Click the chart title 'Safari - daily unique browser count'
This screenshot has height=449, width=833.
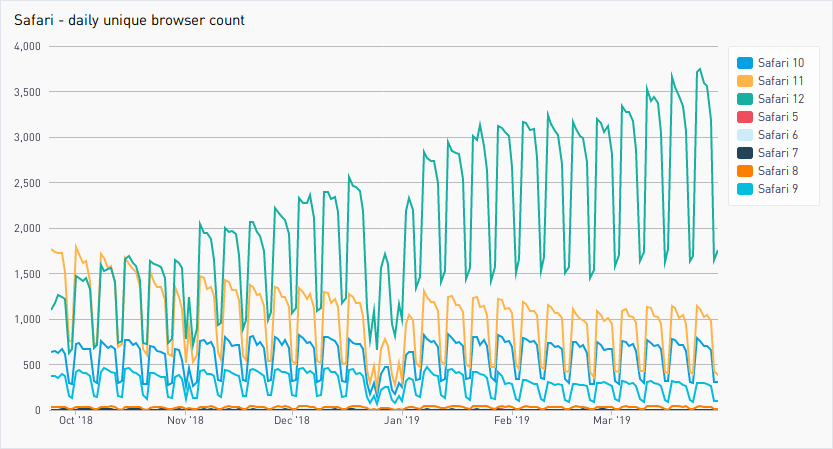click(x=129, y=21)
